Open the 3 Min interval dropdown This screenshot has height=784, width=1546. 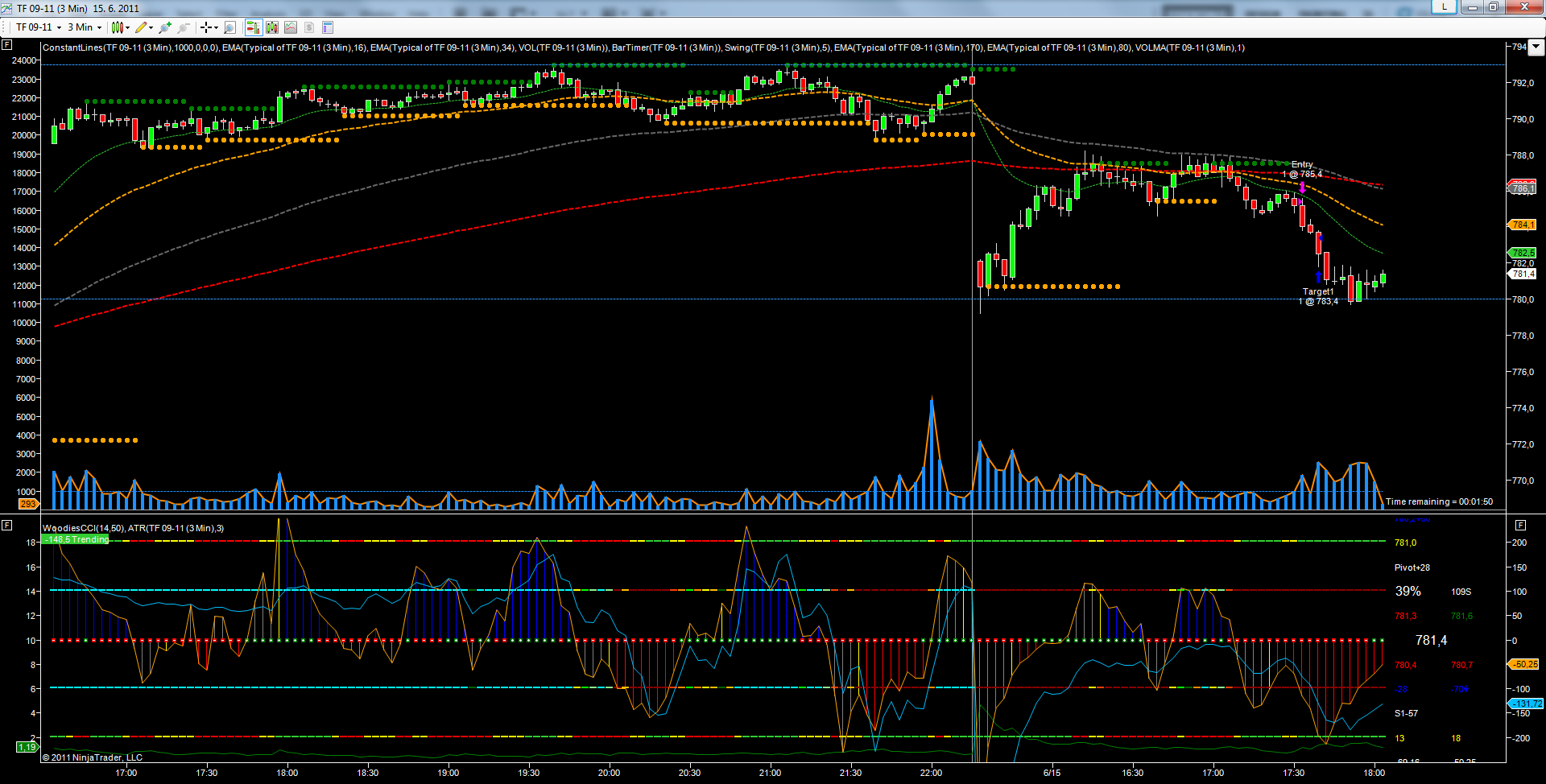(x=85, y=27)
